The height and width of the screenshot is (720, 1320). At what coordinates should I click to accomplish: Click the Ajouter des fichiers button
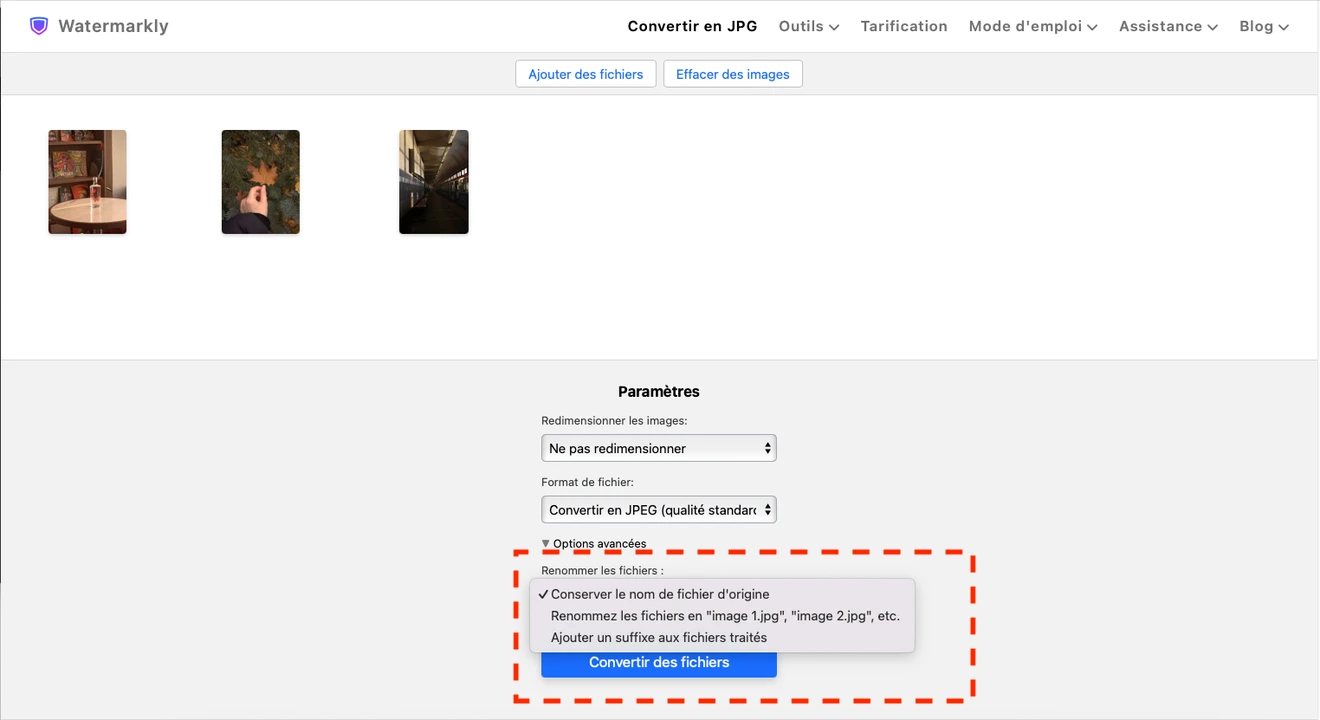585,73
